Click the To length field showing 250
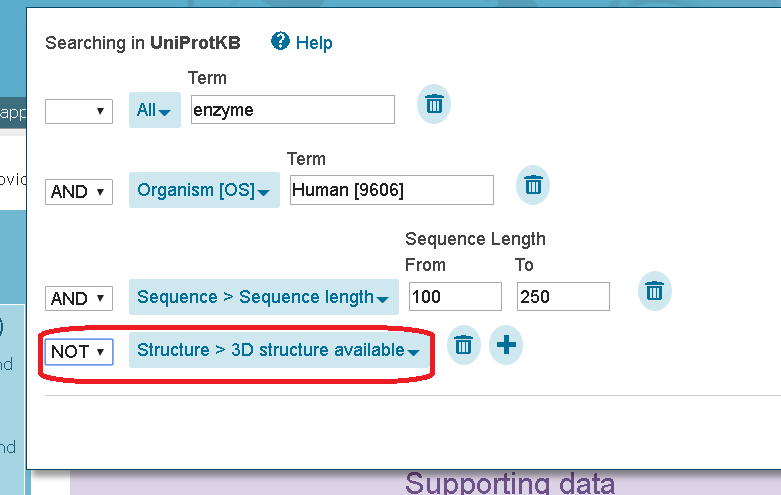Image resolution: width=781 pixels, height=495 pixels. tap(563, 296)
